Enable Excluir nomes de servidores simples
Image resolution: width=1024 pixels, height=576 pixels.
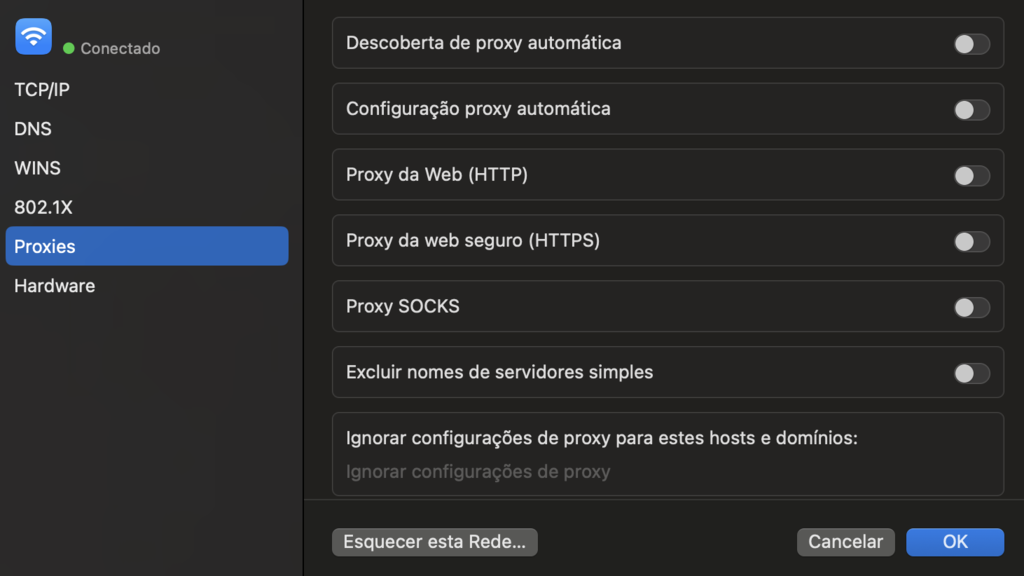pyautogui.click(x=969, y=372)
